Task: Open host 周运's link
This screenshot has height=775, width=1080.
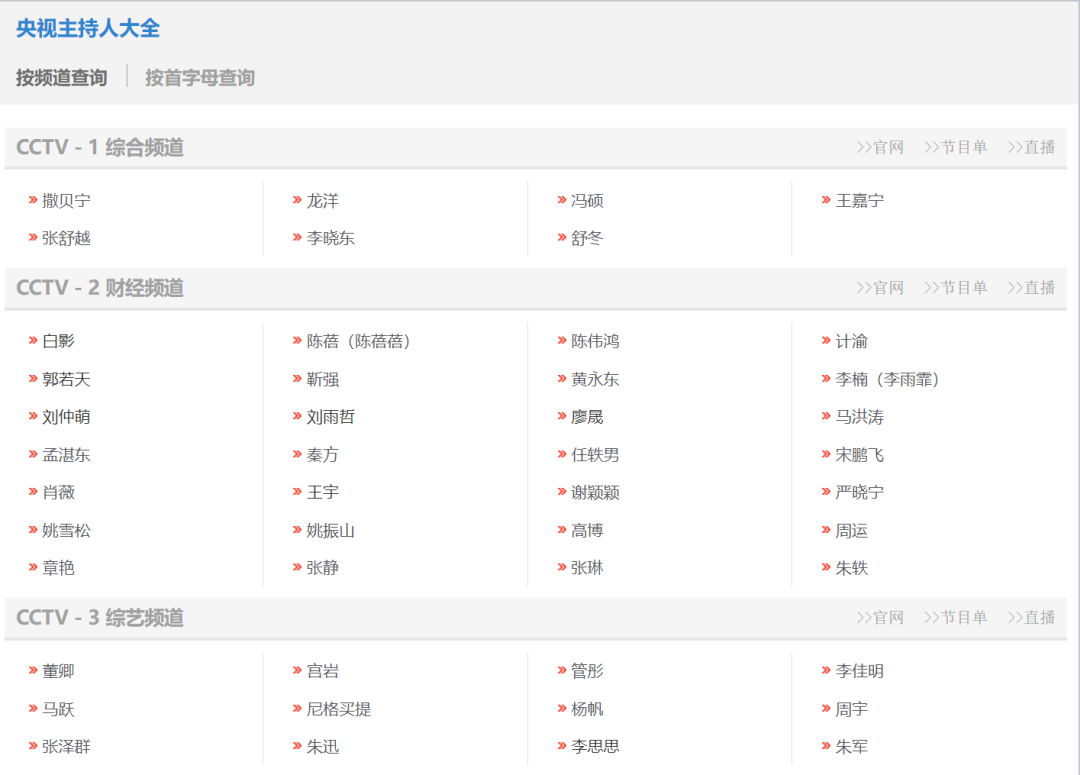Action: point(851,530)
